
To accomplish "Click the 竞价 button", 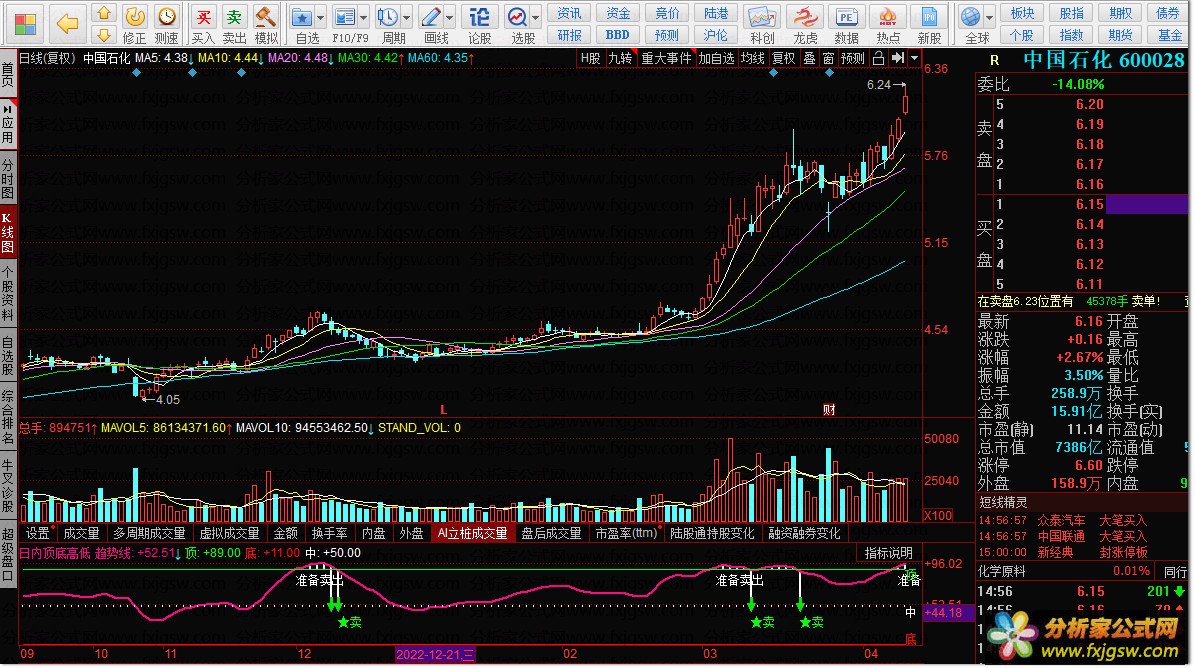I will click(x=667, y=13).
